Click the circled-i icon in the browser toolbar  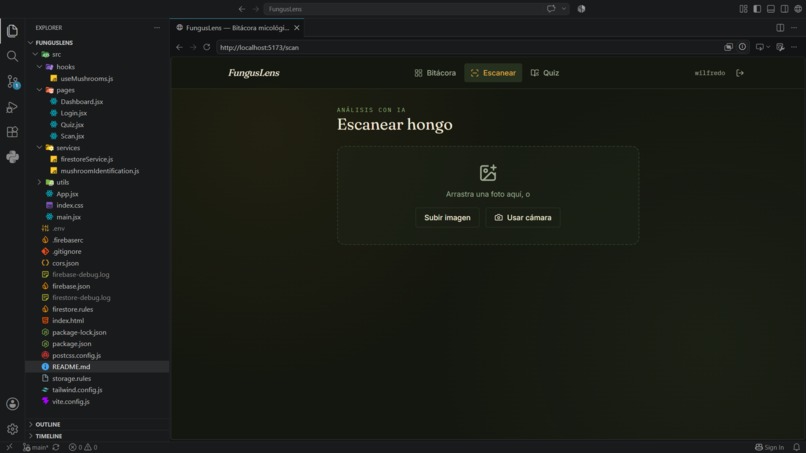(742, 47)
